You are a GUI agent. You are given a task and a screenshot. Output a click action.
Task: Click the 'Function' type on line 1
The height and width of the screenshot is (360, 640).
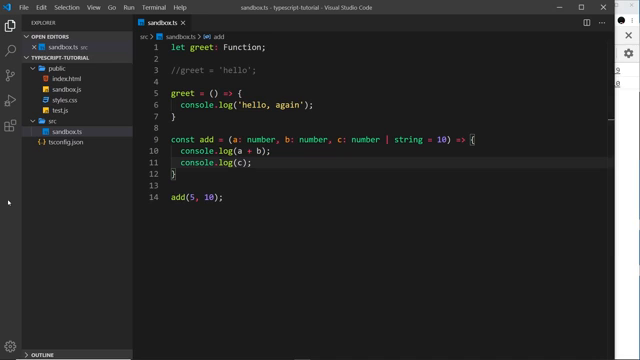pos(242,47)
